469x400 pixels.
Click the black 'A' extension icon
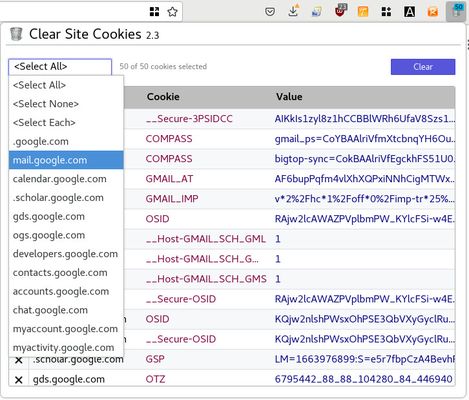pyautogui.click(x=409, y=12)
